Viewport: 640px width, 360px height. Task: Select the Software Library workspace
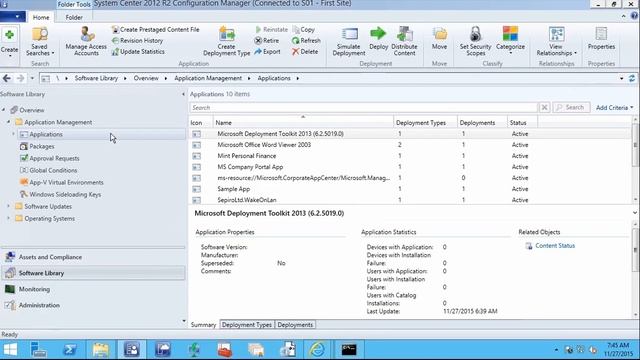93,273
